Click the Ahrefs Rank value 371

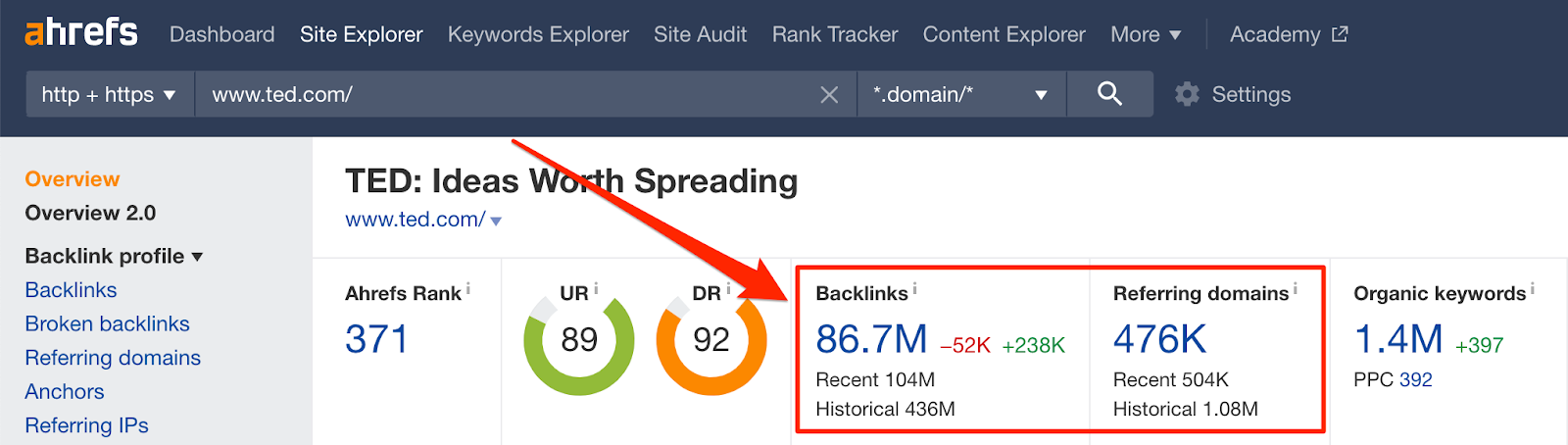[x=376, y=339]
